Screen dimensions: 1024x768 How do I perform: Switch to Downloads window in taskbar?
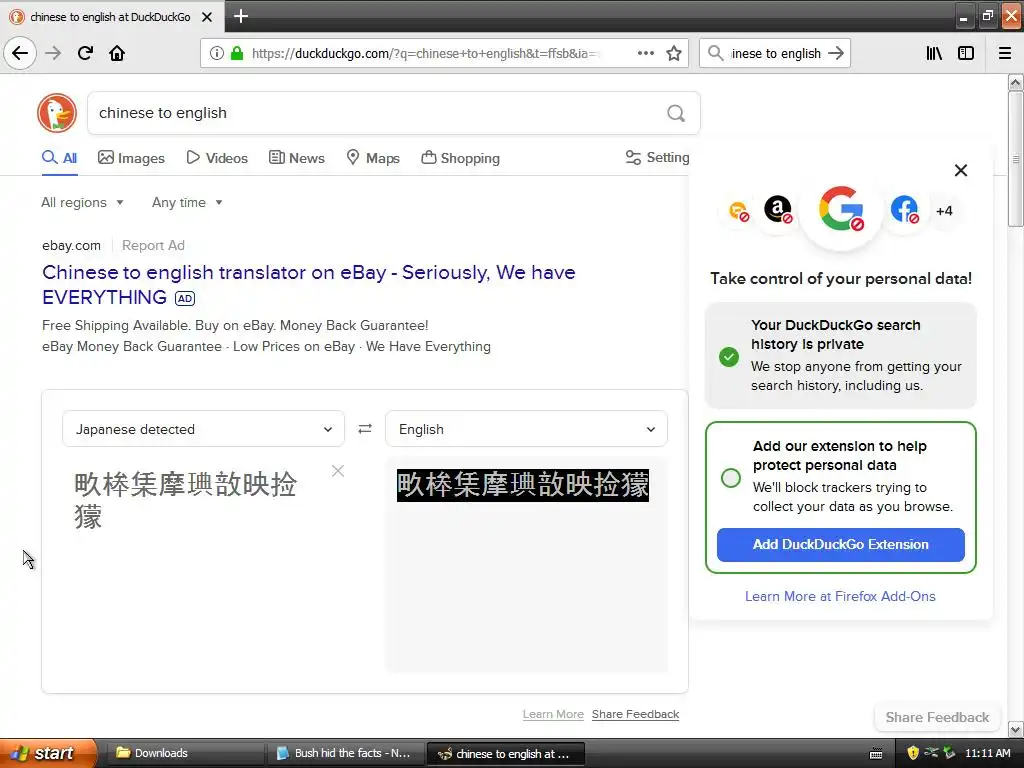click(184, 753)
